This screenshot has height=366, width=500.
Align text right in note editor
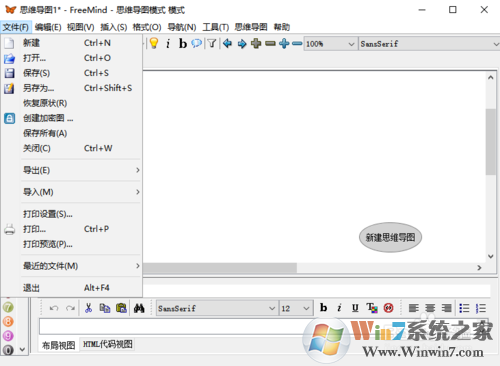[x=446, y=308]
